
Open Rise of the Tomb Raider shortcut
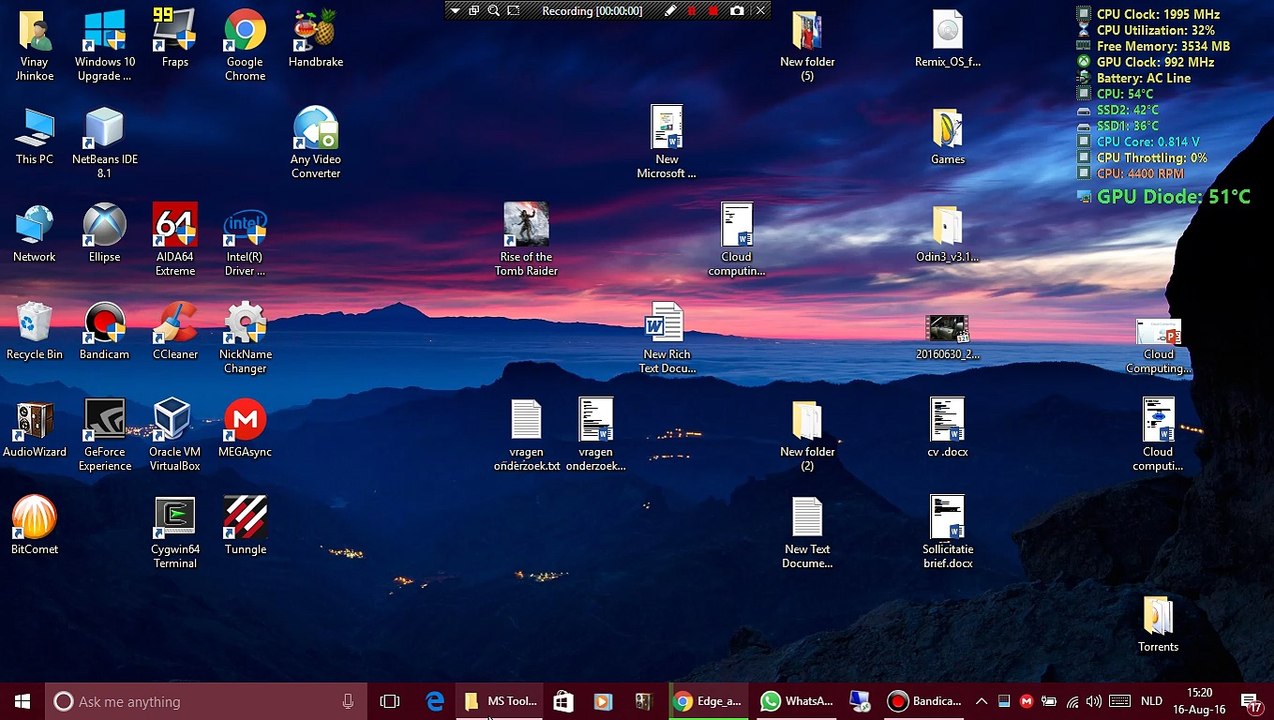[x=526, y=240]
